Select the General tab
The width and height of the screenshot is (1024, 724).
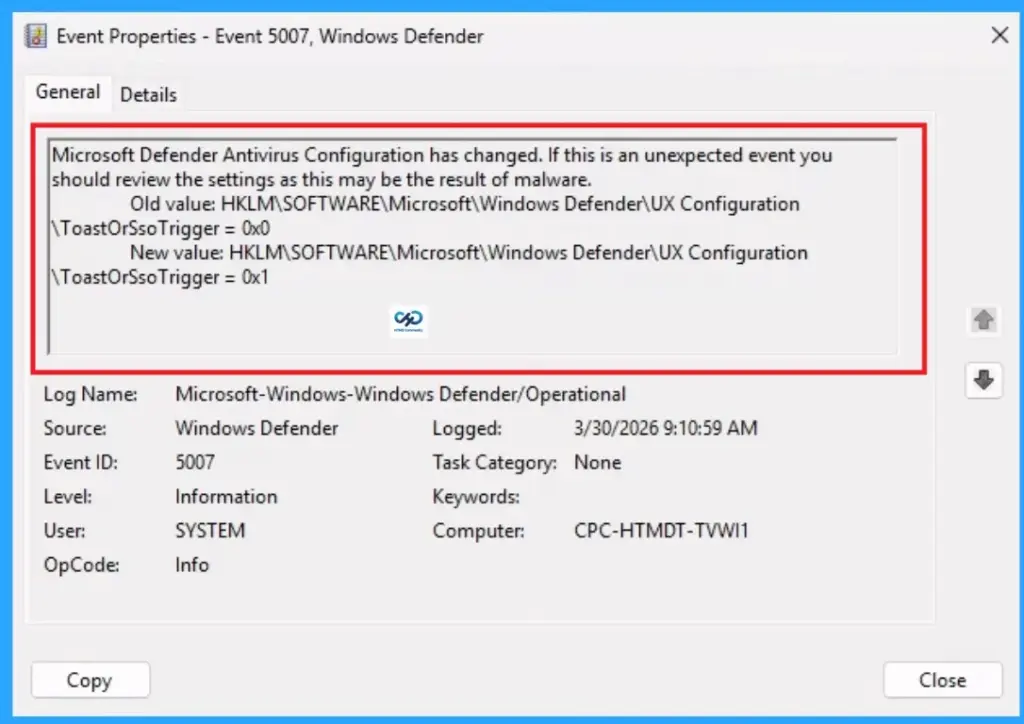click(67, 92)
